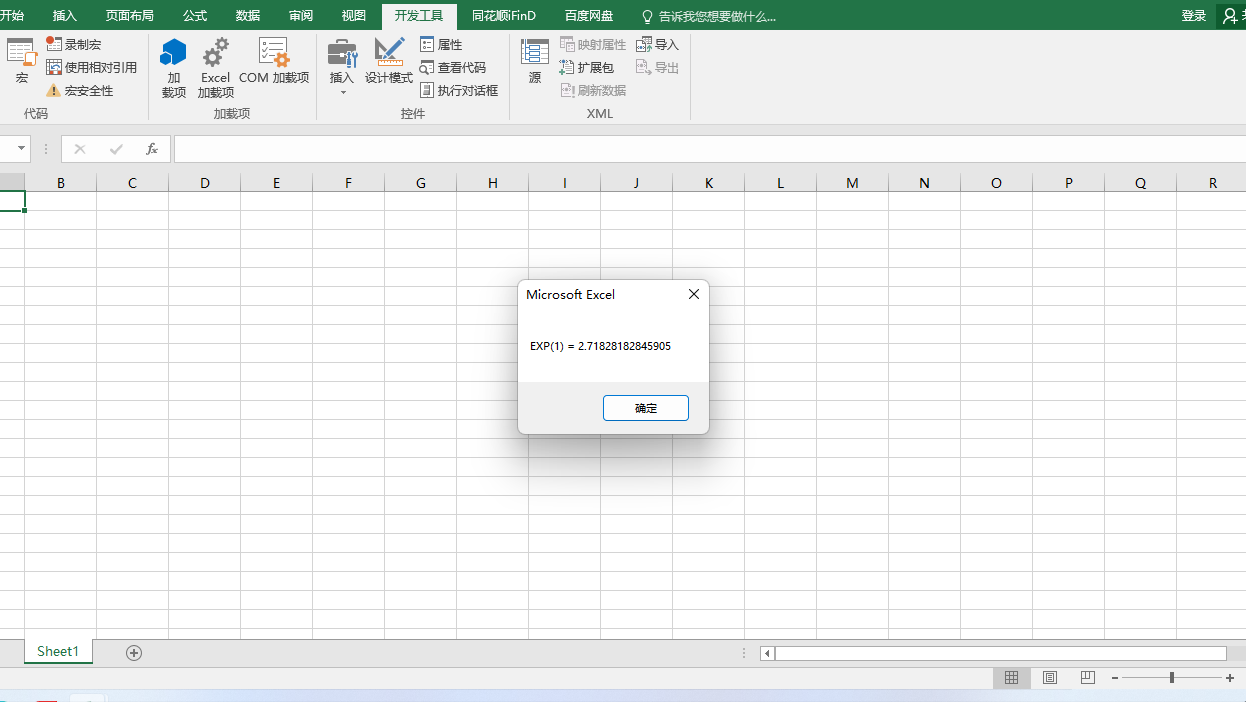1246x702 pixels.
Task: Select column D header
Action: coord(205,183)
